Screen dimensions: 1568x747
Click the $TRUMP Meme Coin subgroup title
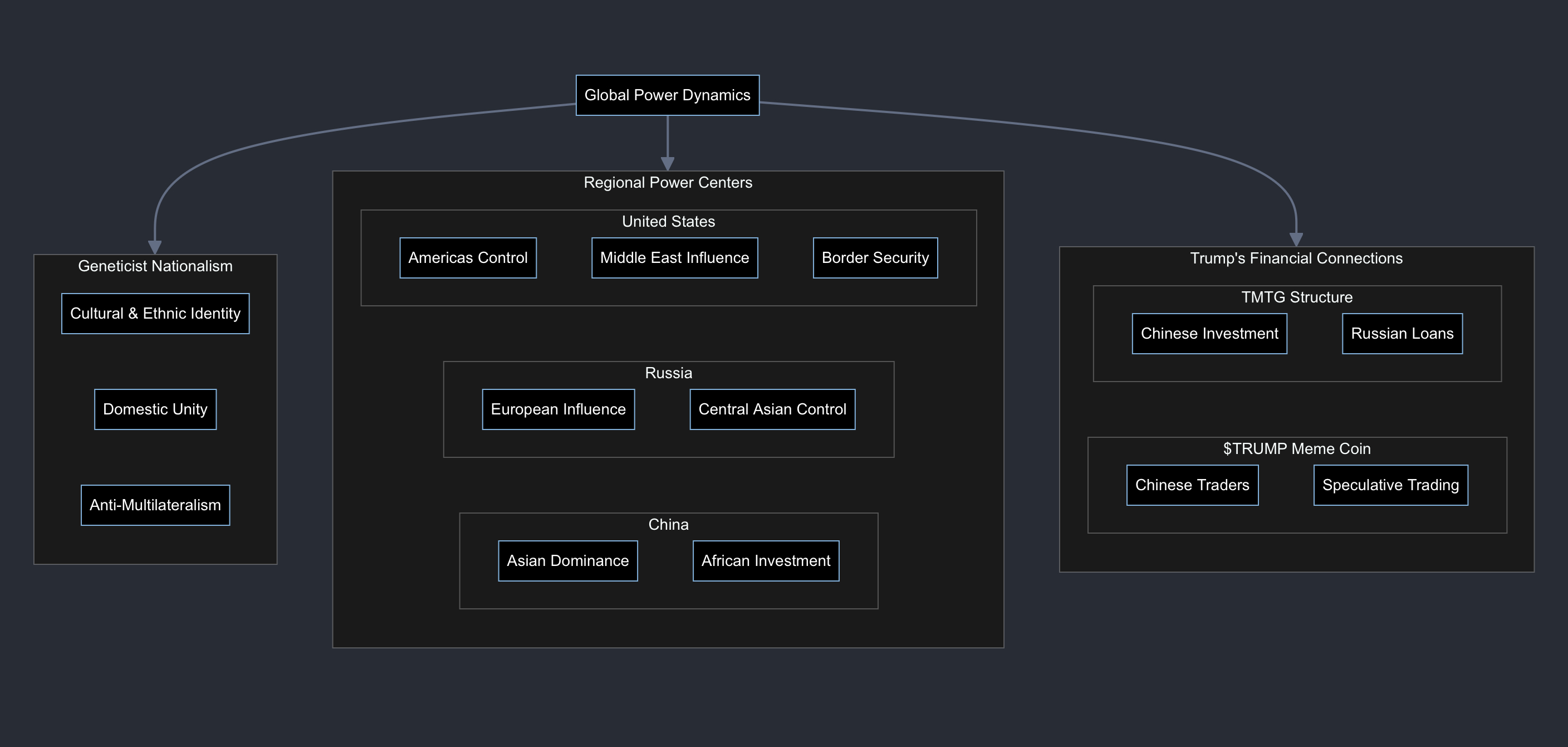tap(1296, 448)
